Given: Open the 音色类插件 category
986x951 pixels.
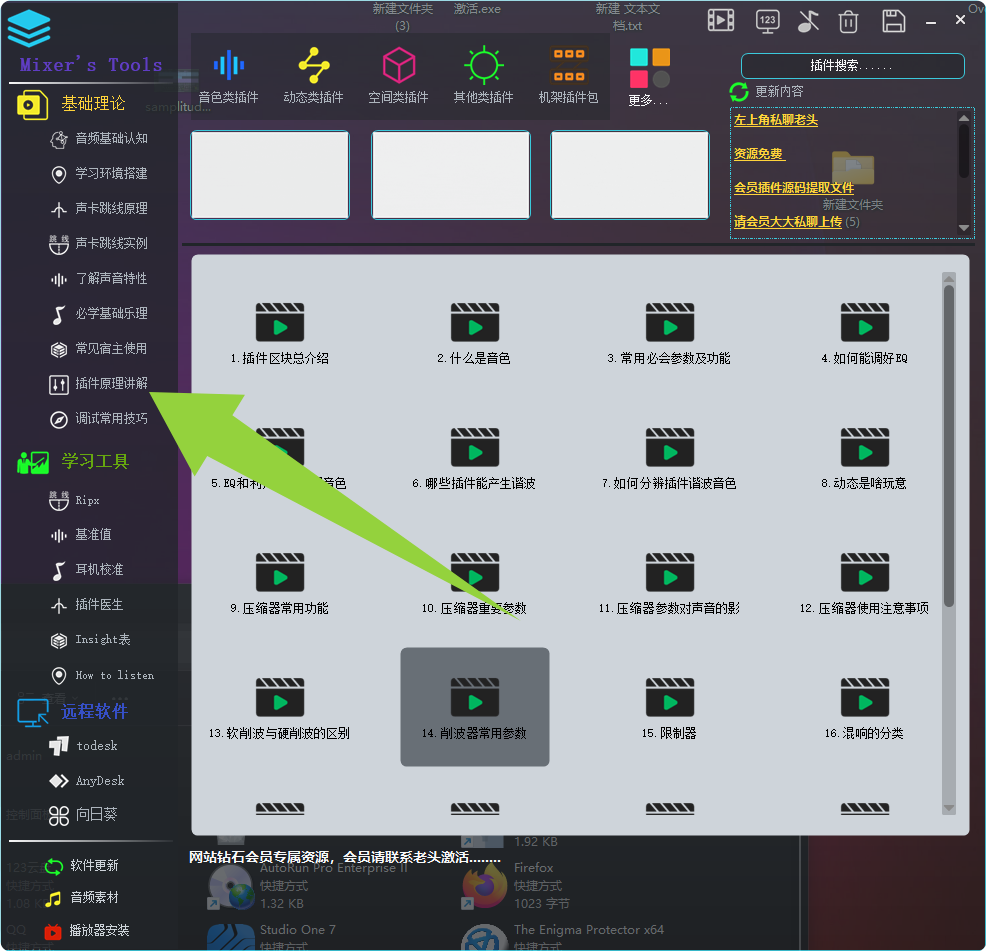Looking at the screenshot, I should click(228, 75).
